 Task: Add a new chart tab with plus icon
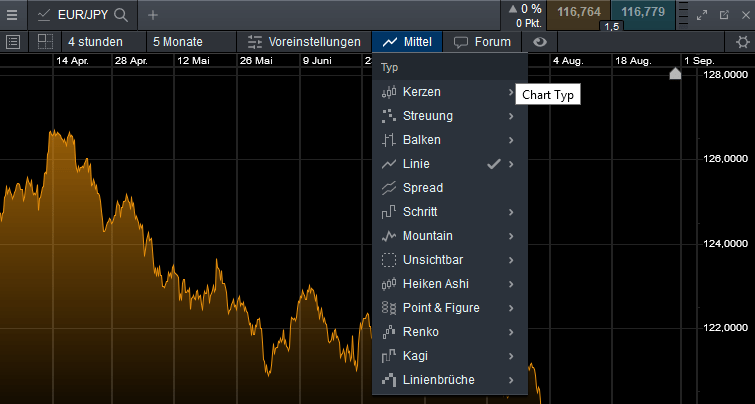tap(153, 15)
